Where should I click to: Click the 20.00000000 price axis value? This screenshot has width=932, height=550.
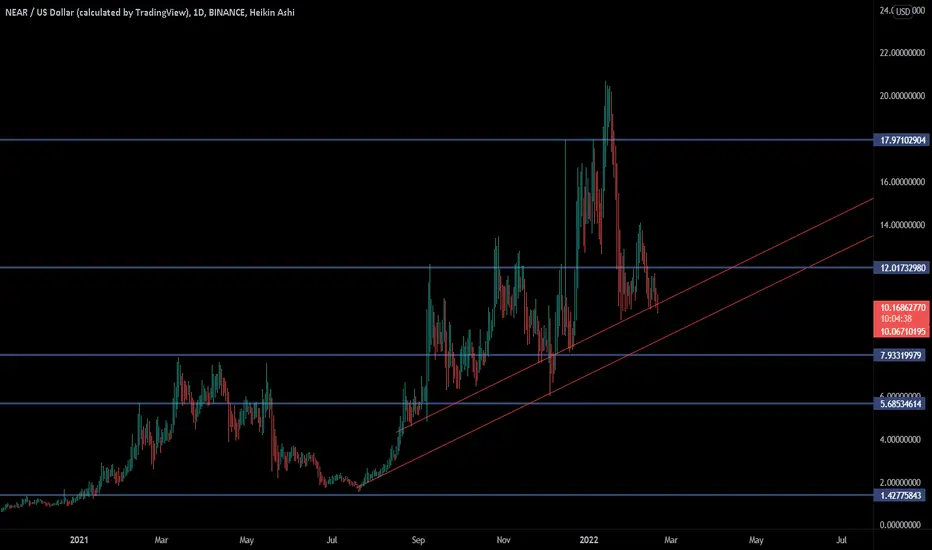pyautogui.click(x=902, y=96)
